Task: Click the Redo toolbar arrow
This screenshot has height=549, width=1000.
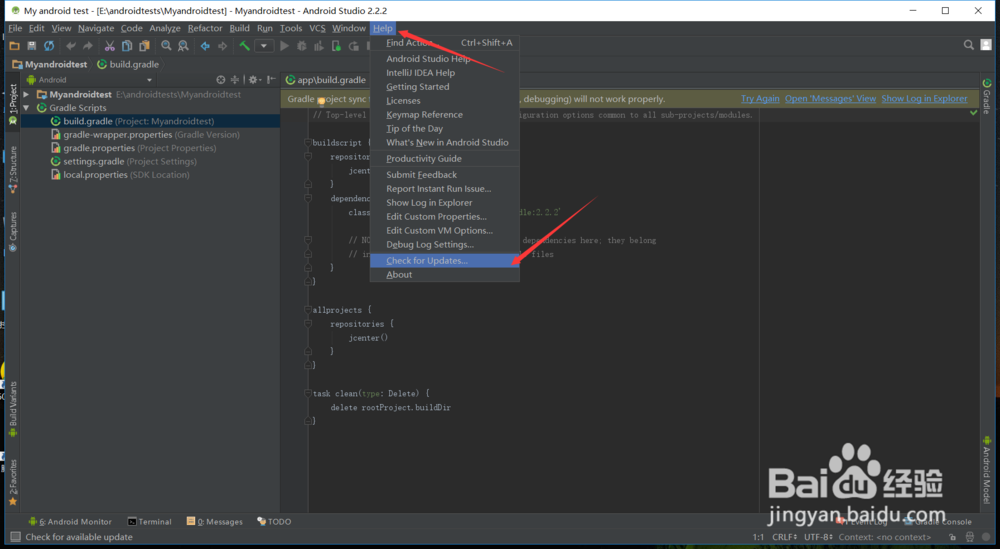Action: tap(88, 46)
